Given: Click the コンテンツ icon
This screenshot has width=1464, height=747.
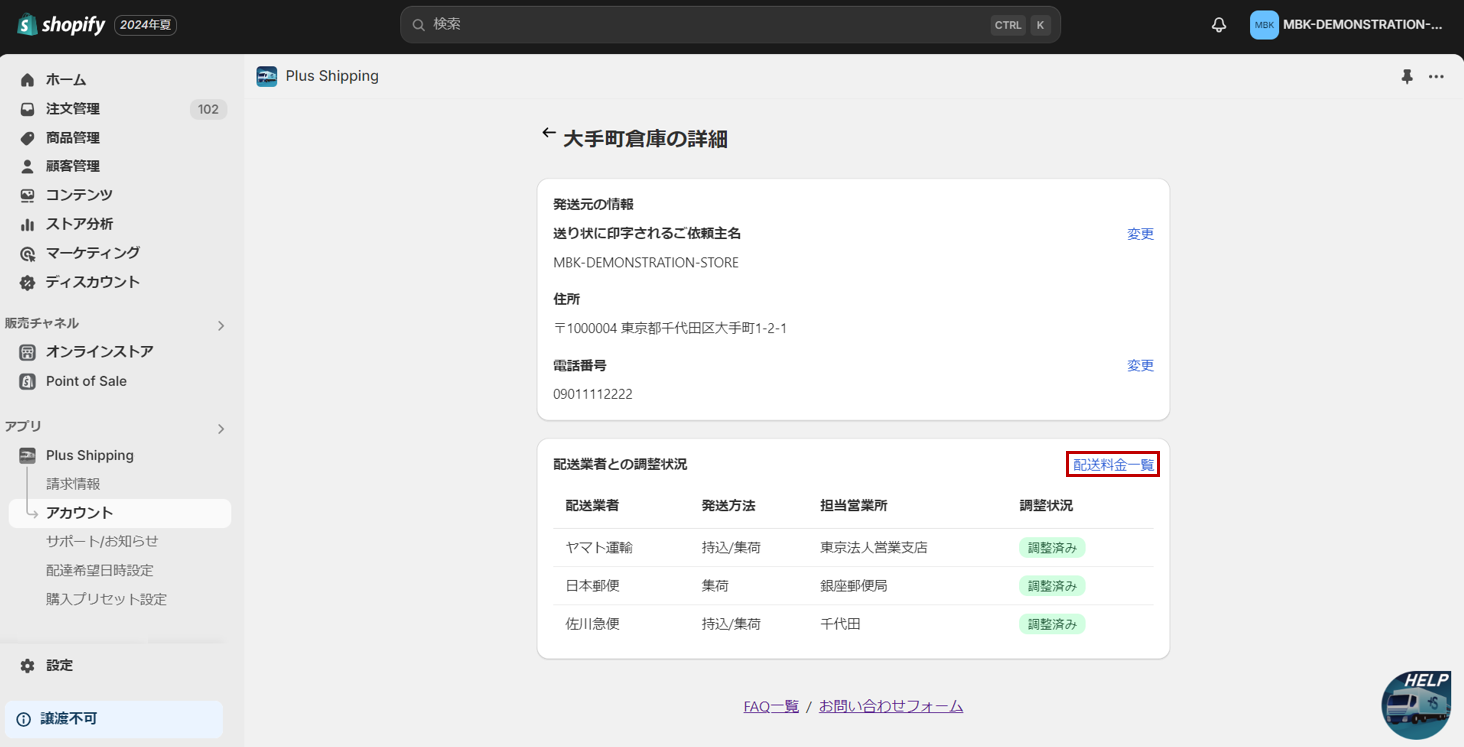Looking at the screenshot, I should point(27,195).
